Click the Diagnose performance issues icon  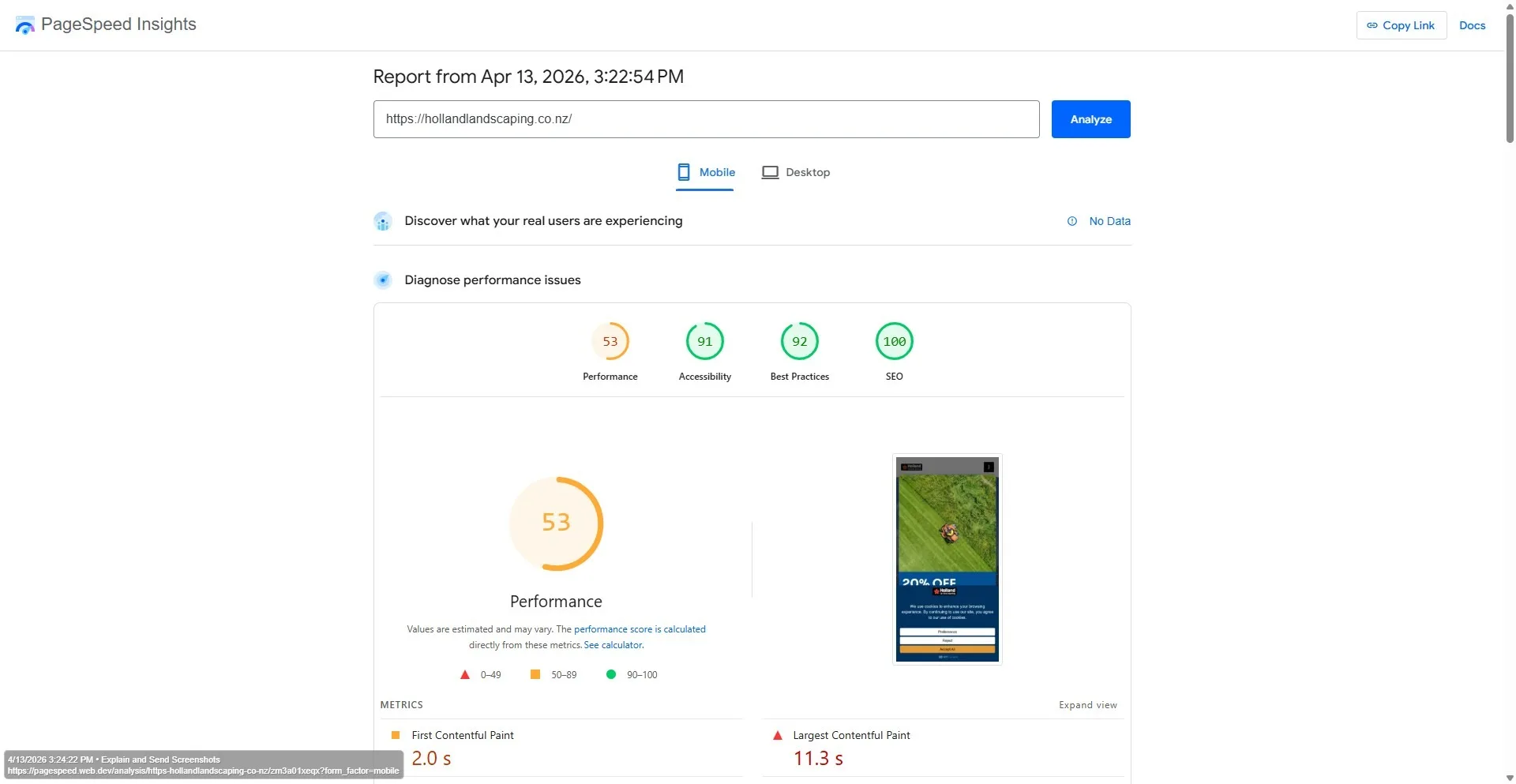tap(383, 279)
